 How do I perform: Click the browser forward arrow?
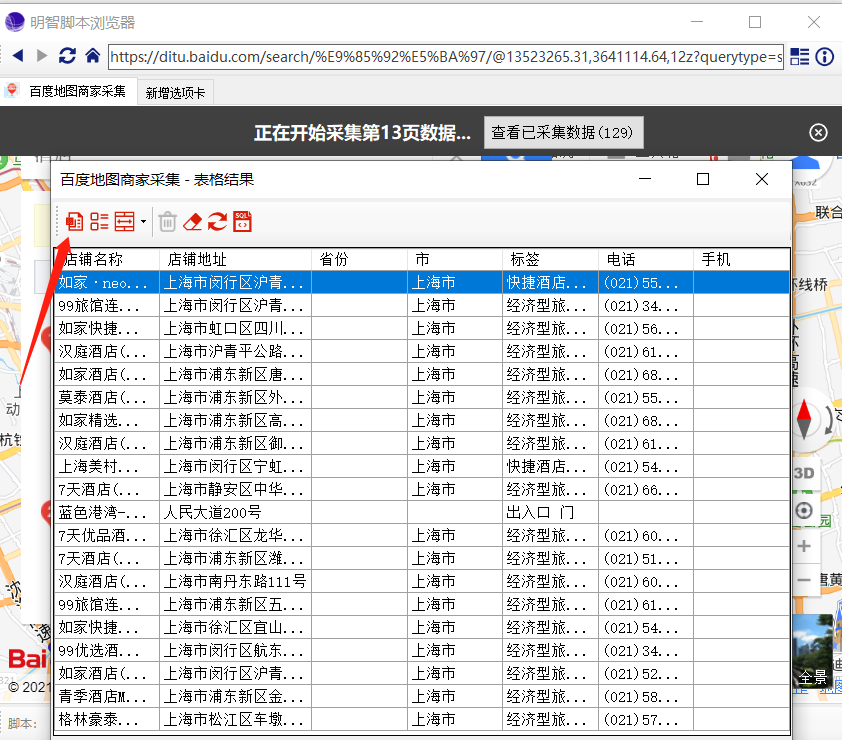pos(42,55)
